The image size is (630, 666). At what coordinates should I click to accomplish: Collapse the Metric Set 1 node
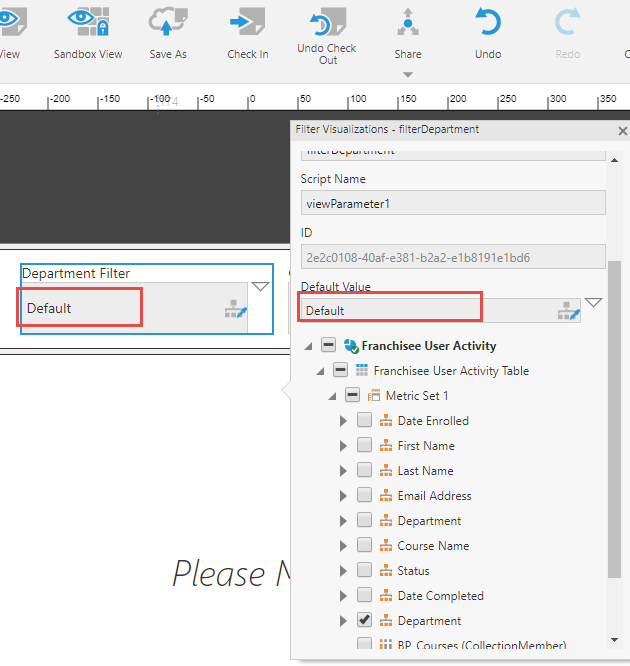[333, 397]
